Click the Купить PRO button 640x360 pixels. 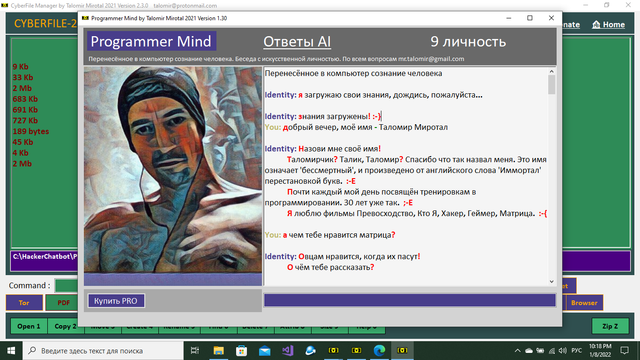116,301
